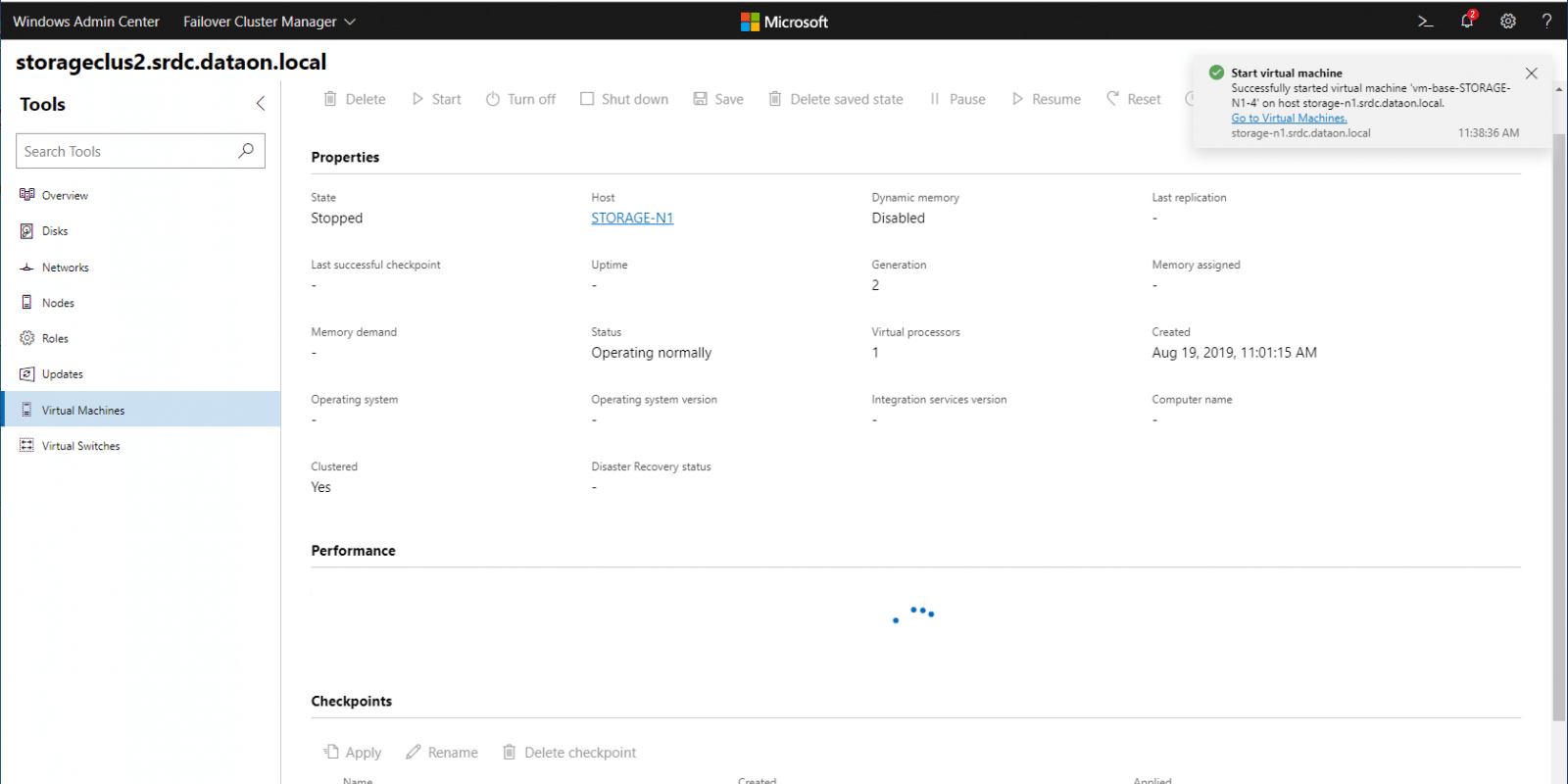Click the Performance section heading
This screenshot has width=1568, height=784.
point(354,551)
